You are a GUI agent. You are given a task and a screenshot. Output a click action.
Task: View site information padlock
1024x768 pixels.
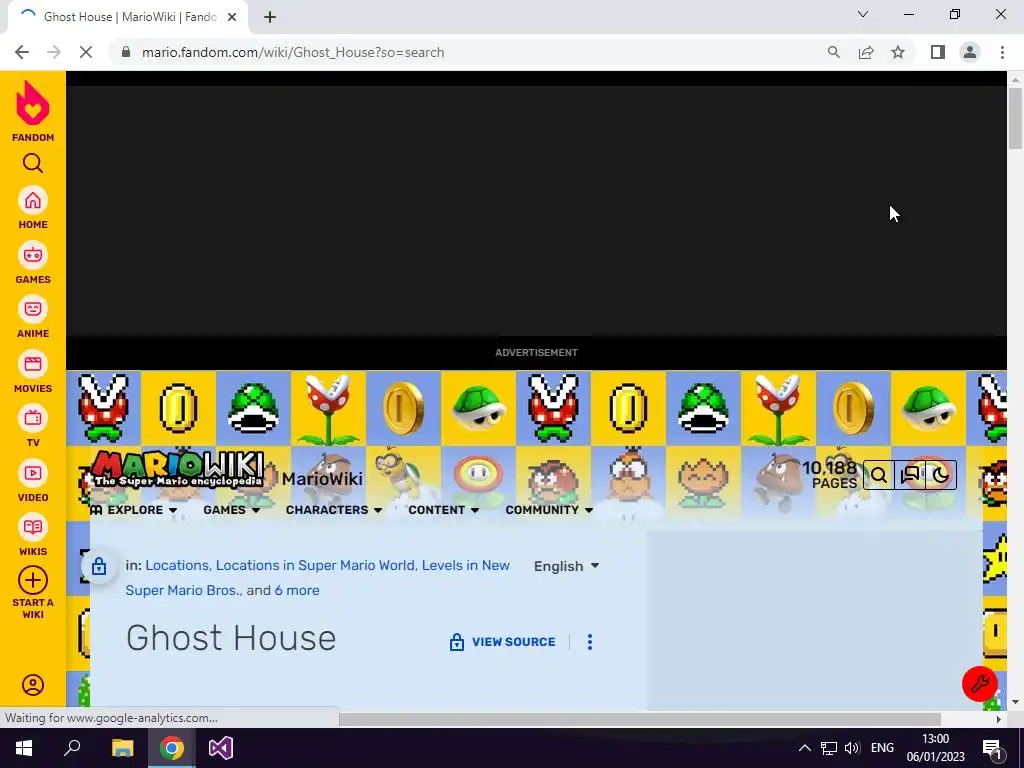[x=125, y=52]
